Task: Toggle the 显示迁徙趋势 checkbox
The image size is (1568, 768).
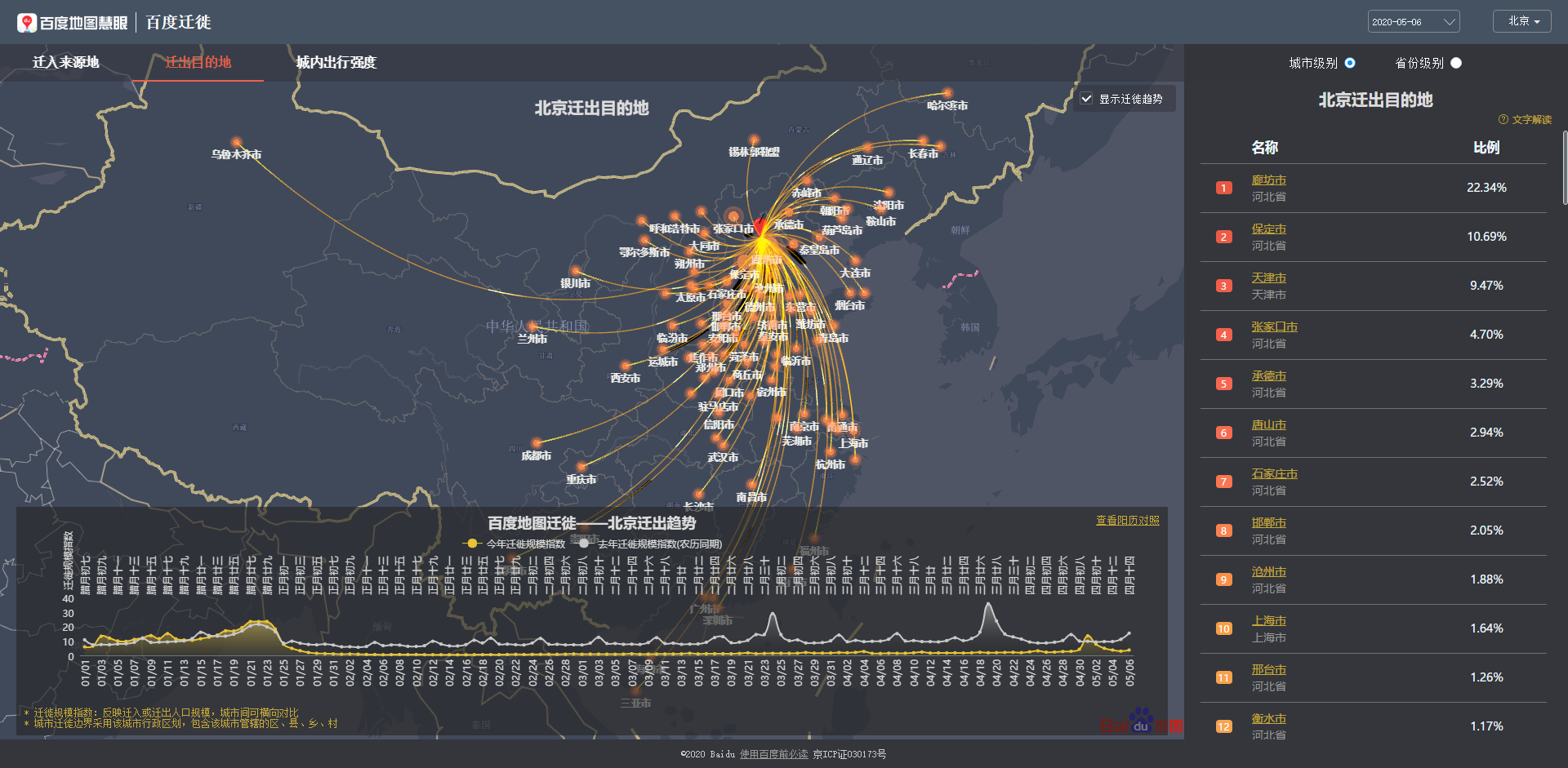Action: (x=1086, y=99)
